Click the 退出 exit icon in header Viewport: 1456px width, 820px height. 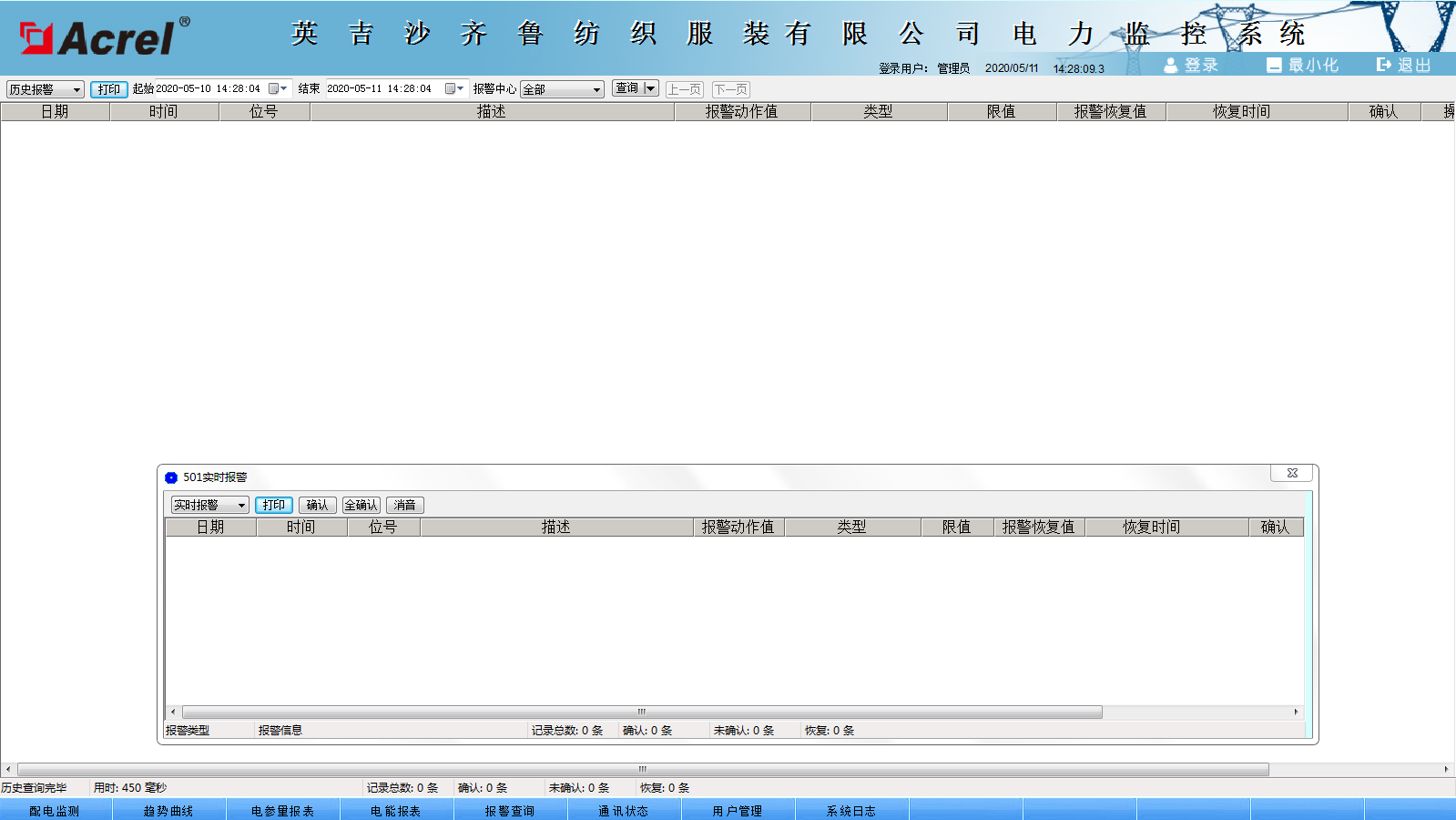[x=1384, y=65]
